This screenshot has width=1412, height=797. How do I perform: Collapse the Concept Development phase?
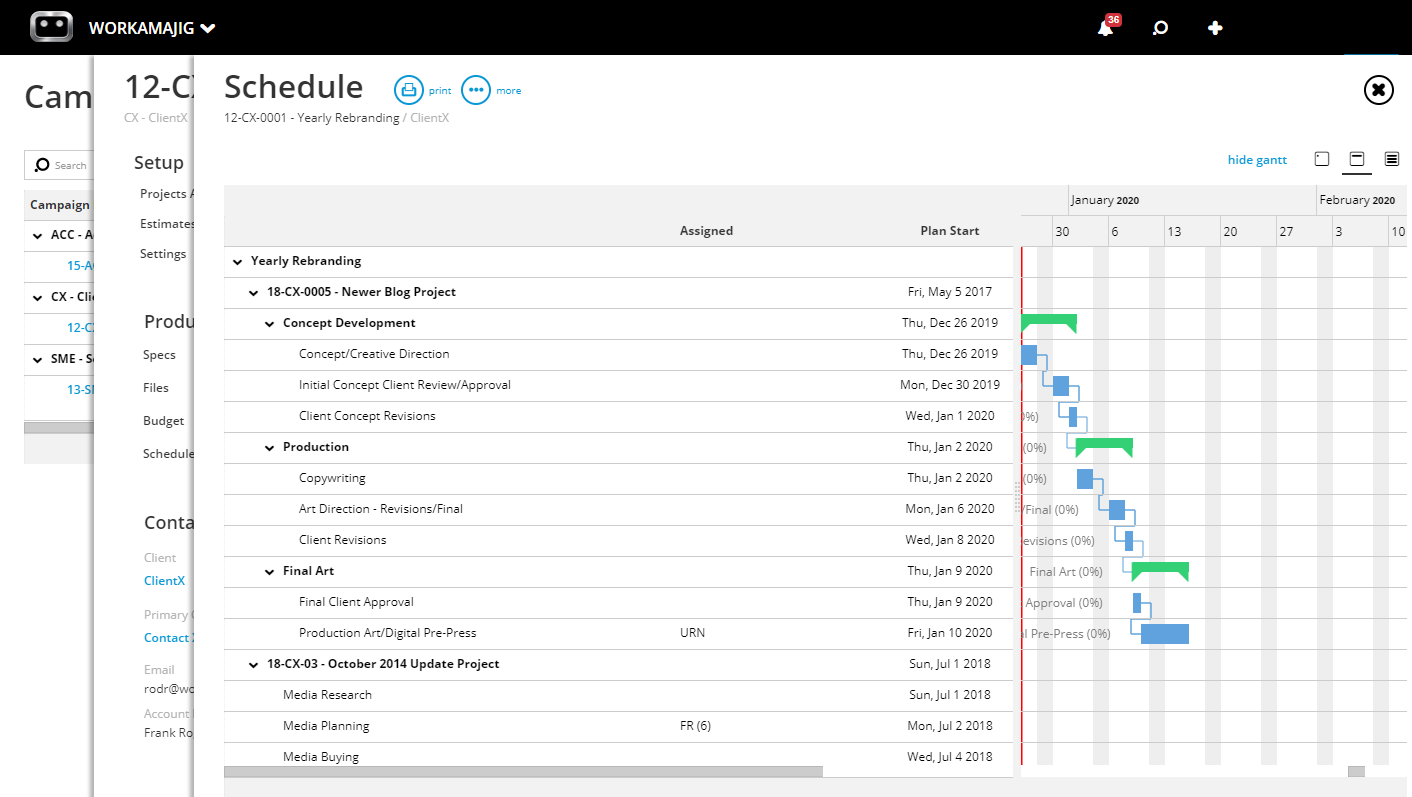pyautogui.click(x=268, y=323)
